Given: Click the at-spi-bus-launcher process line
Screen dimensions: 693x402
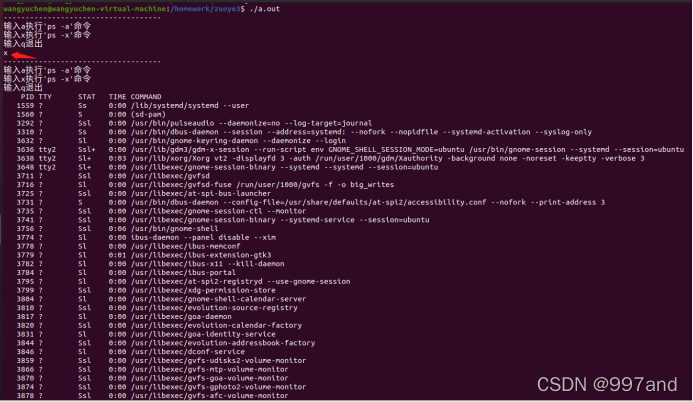Looking at the screenshot, I should point(144,193).
